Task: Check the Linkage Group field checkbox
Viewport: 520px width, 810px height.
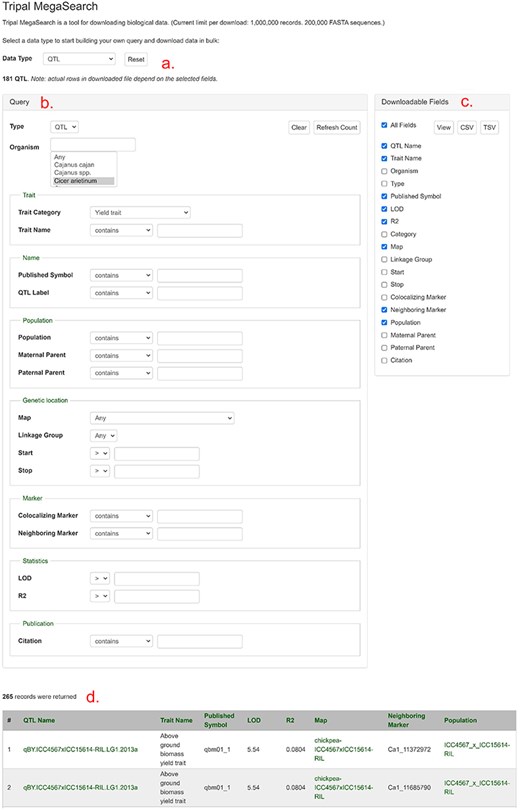Action: (384, 259)
